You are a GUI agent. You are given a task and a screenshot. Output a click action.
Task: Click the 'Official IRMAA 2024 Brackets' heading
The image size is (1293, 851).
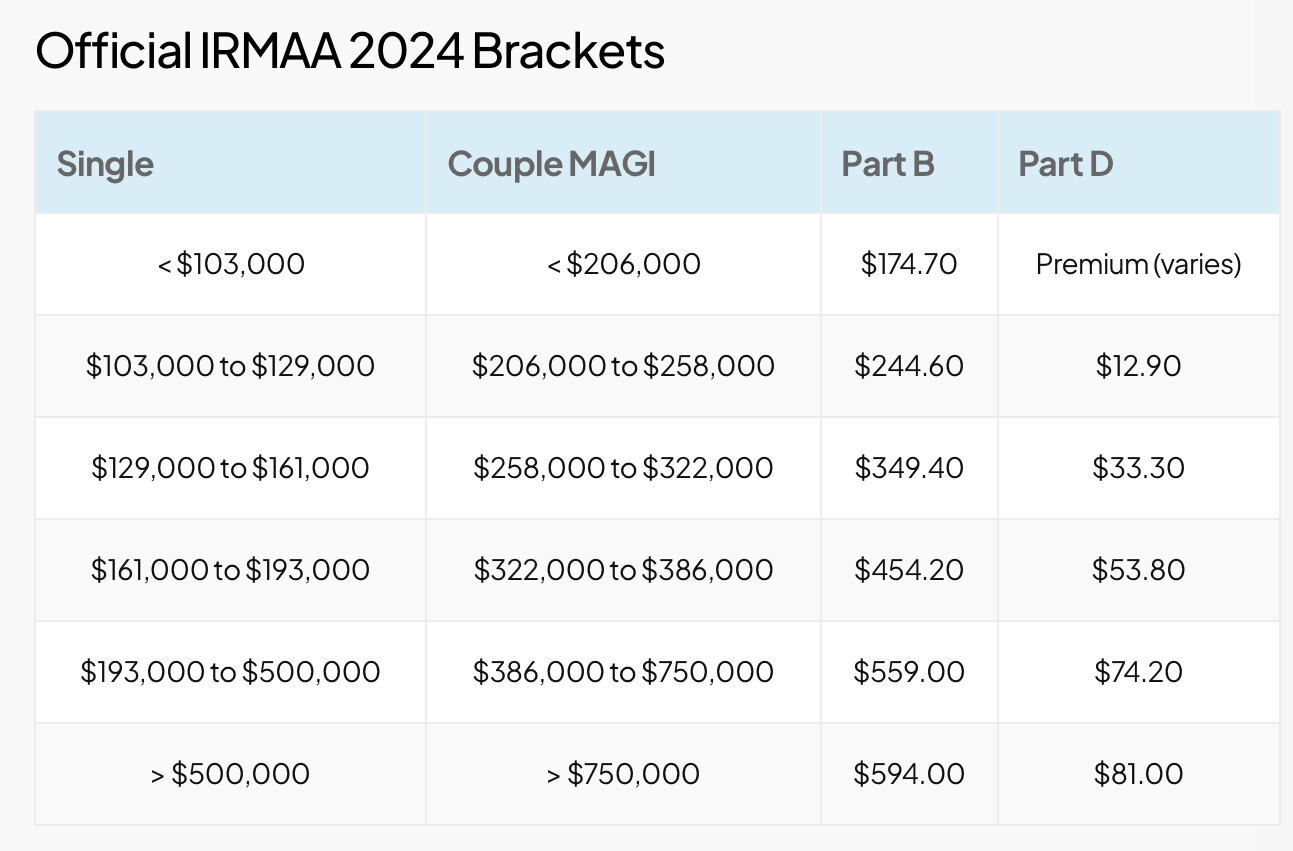350,52
